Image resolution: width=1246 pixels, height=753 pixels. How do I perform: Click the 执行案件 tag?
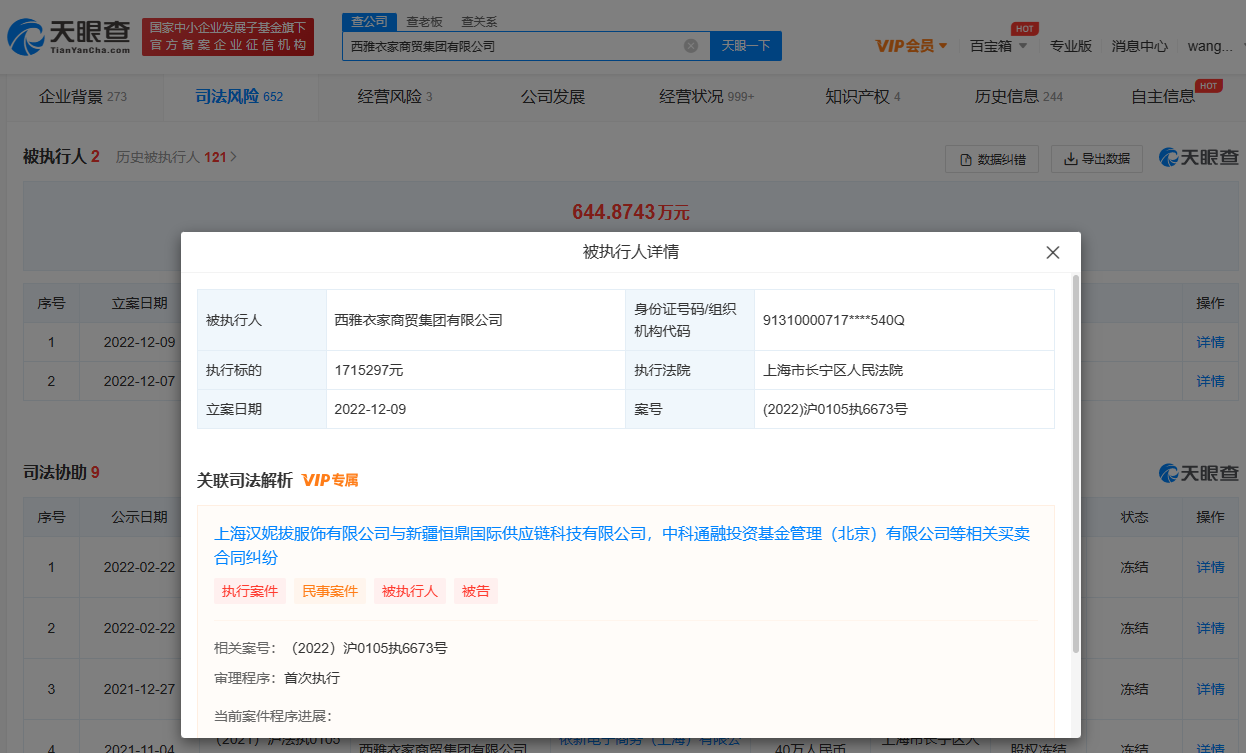250,591
